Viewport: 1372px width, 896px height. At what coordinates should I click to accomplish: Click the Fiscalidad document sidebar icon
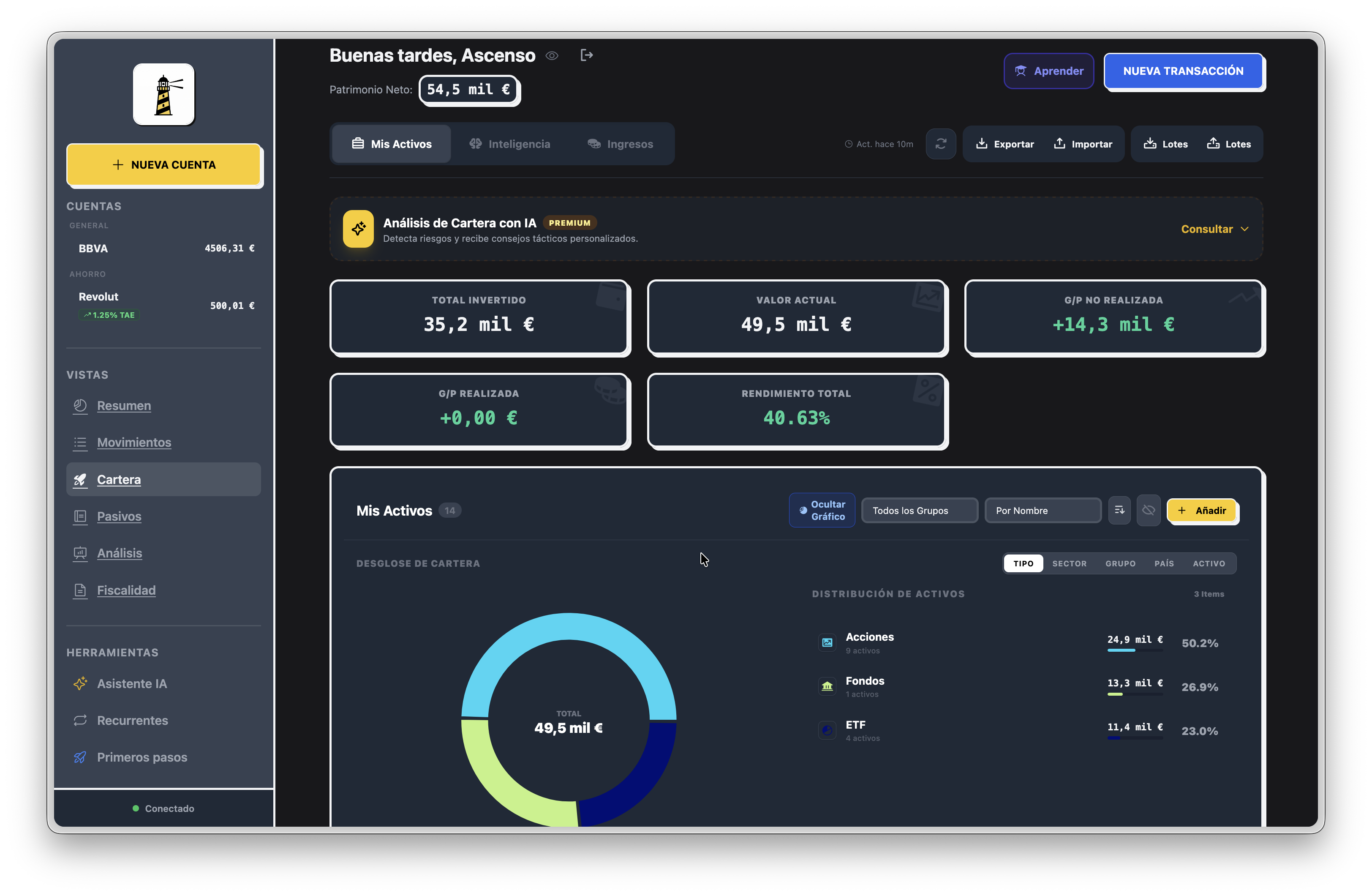tap(80, 590)
